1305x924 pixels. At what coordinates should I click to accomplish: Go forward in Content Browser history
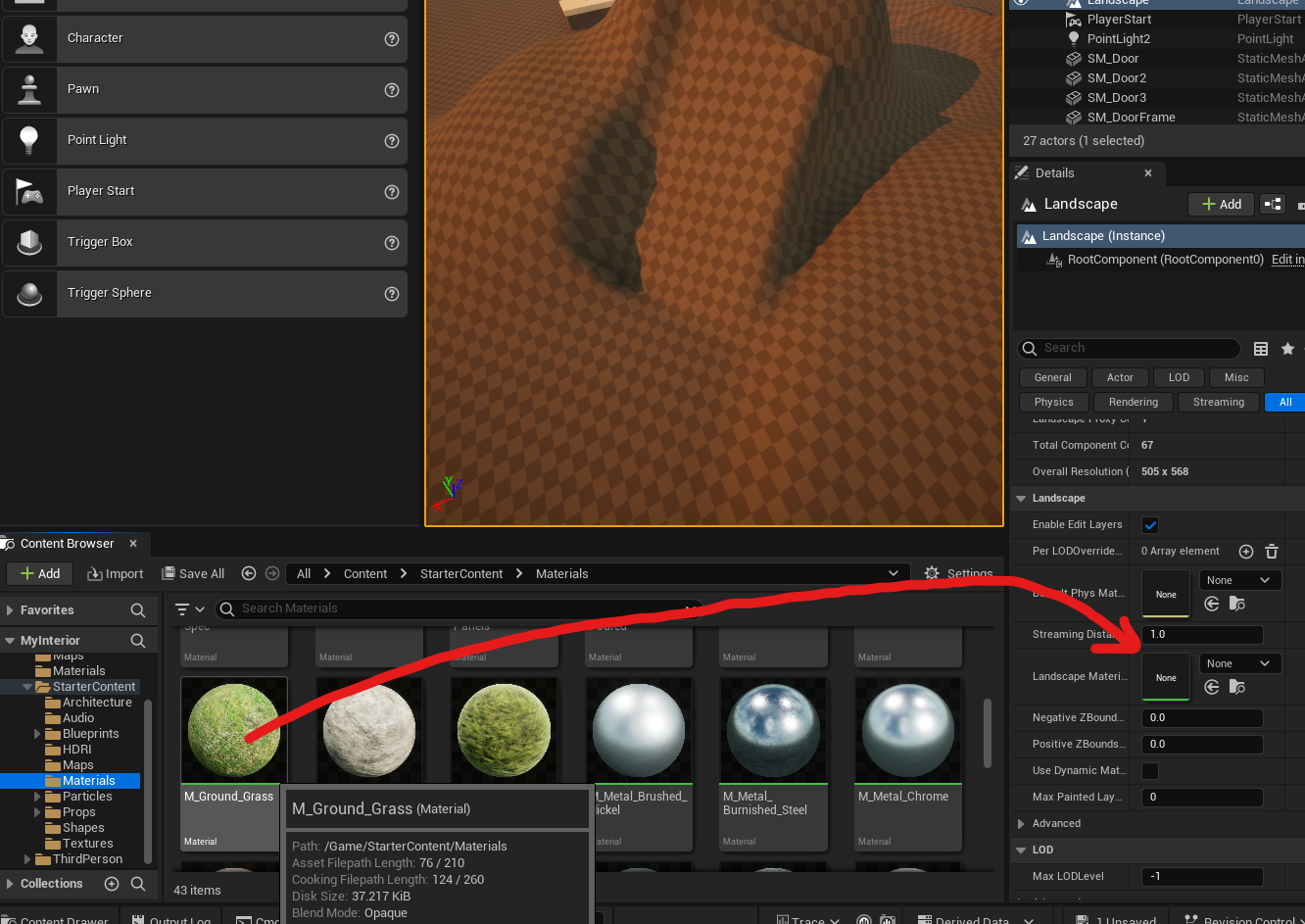272,573
